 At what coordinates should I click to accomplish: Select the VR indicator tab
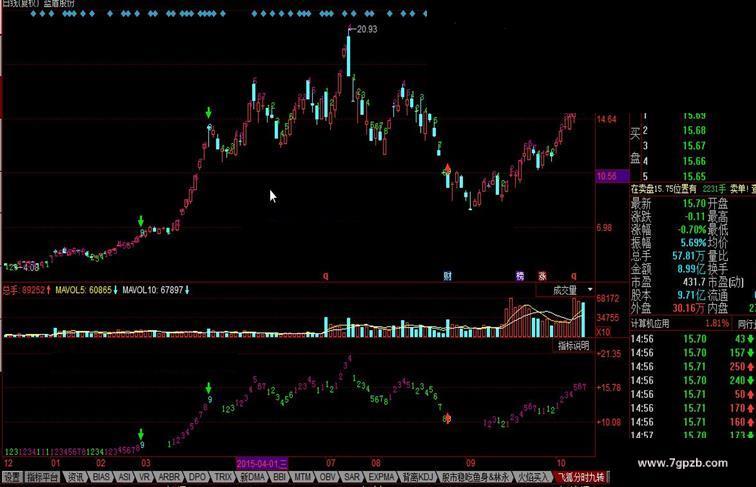tap(144, 477)
